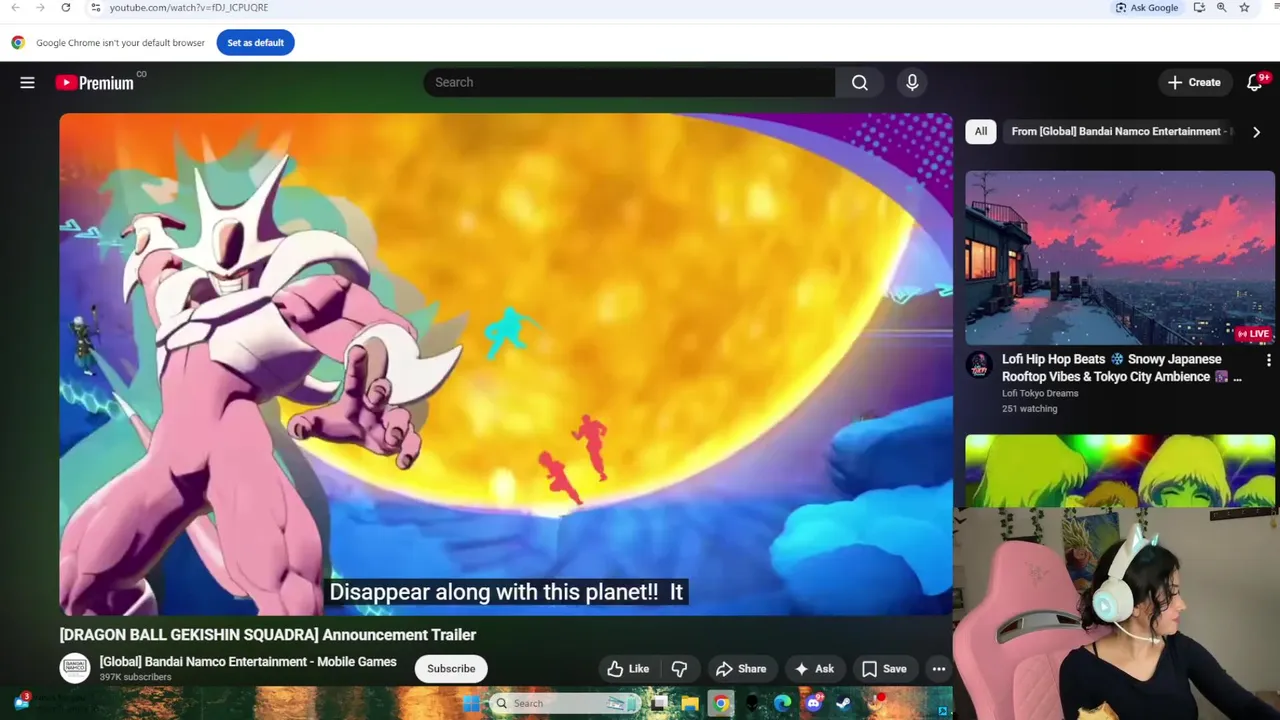Click the magnifier search button
The width and height of the screenshot is (1280, 720).
[x=860, y=83]
